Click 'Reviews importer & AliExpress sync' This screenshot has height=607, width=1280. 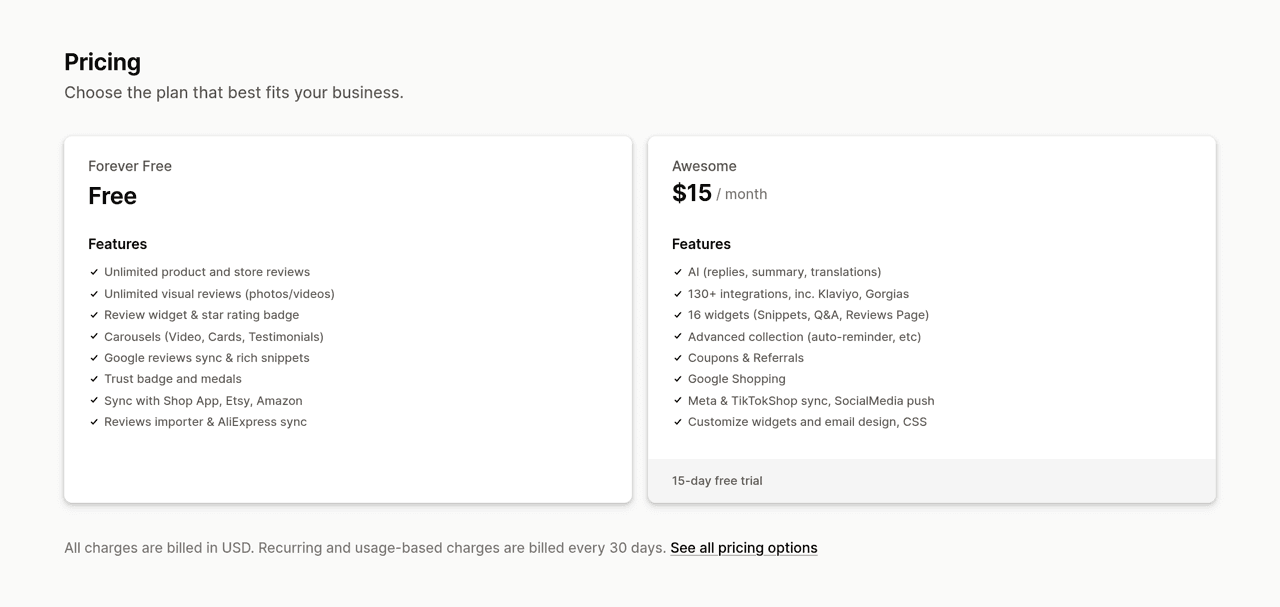click(205, 422)
